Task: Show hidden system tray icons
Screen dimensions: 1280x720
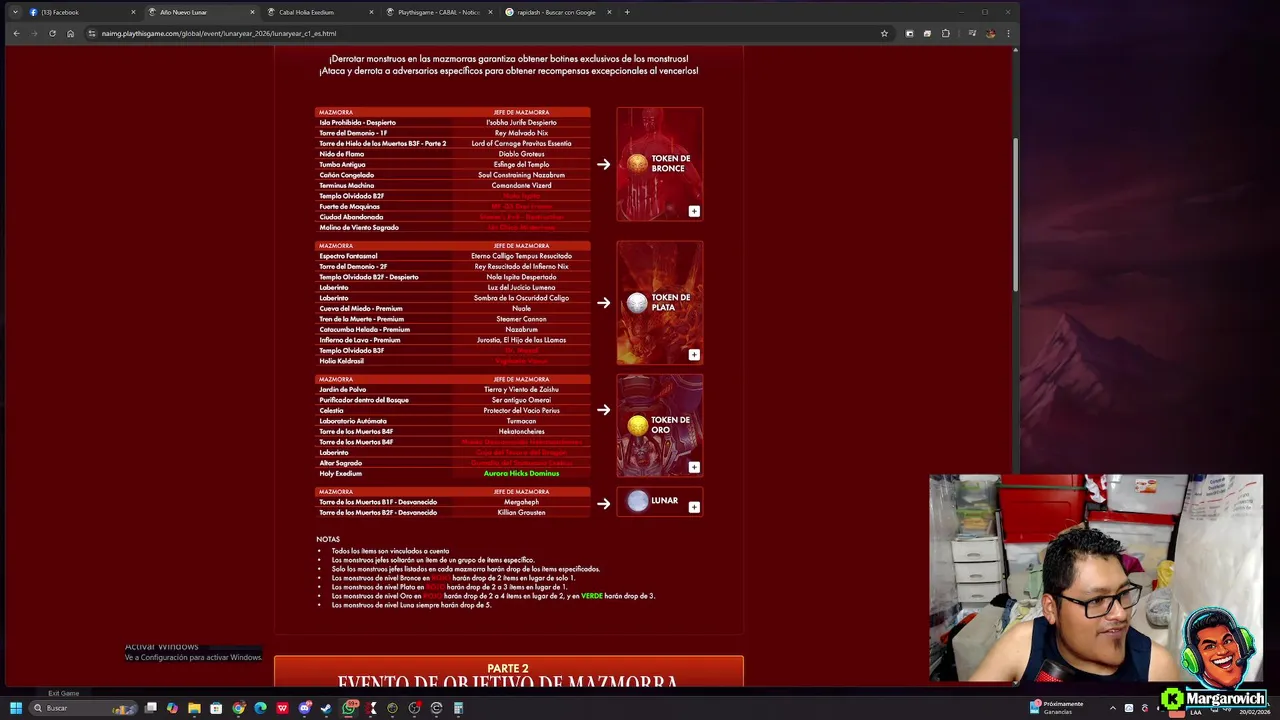Action: [x=1113, y=708]
